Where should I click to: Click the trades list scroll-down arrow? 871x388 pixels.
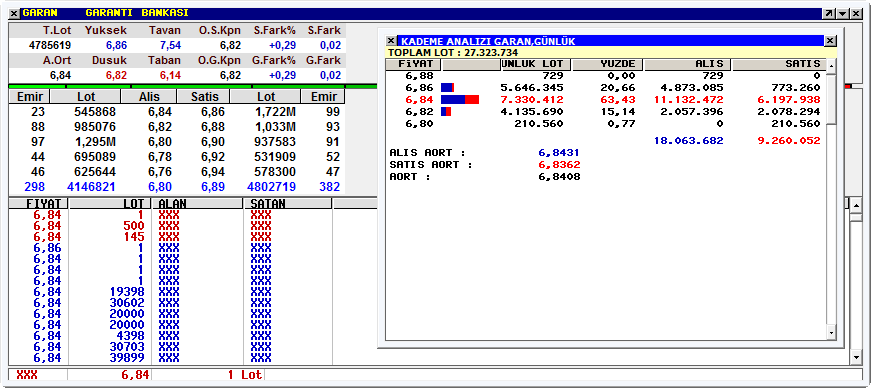click(856, 357)
